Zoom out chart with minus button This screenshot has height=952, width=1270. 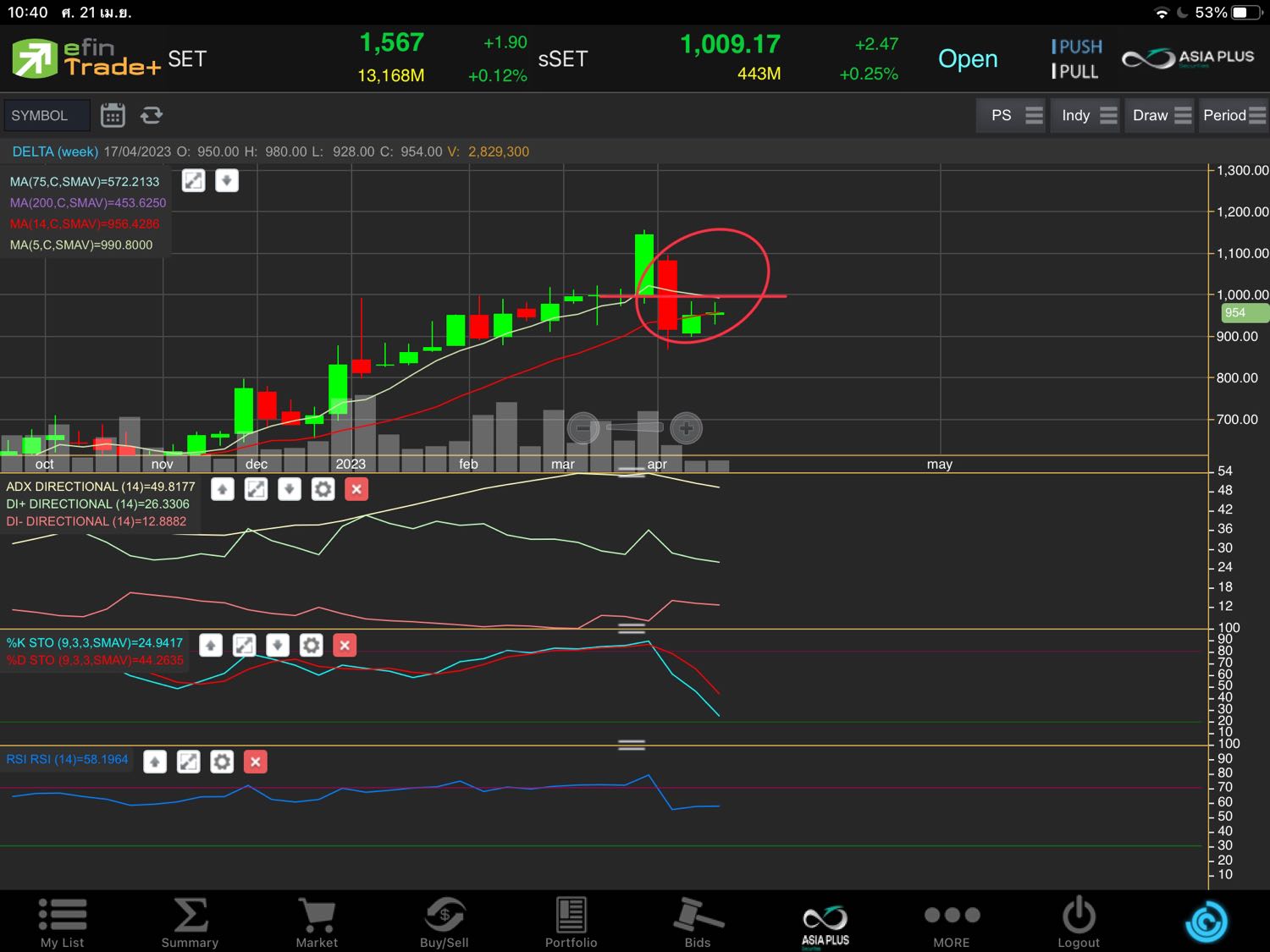[583, 429]
